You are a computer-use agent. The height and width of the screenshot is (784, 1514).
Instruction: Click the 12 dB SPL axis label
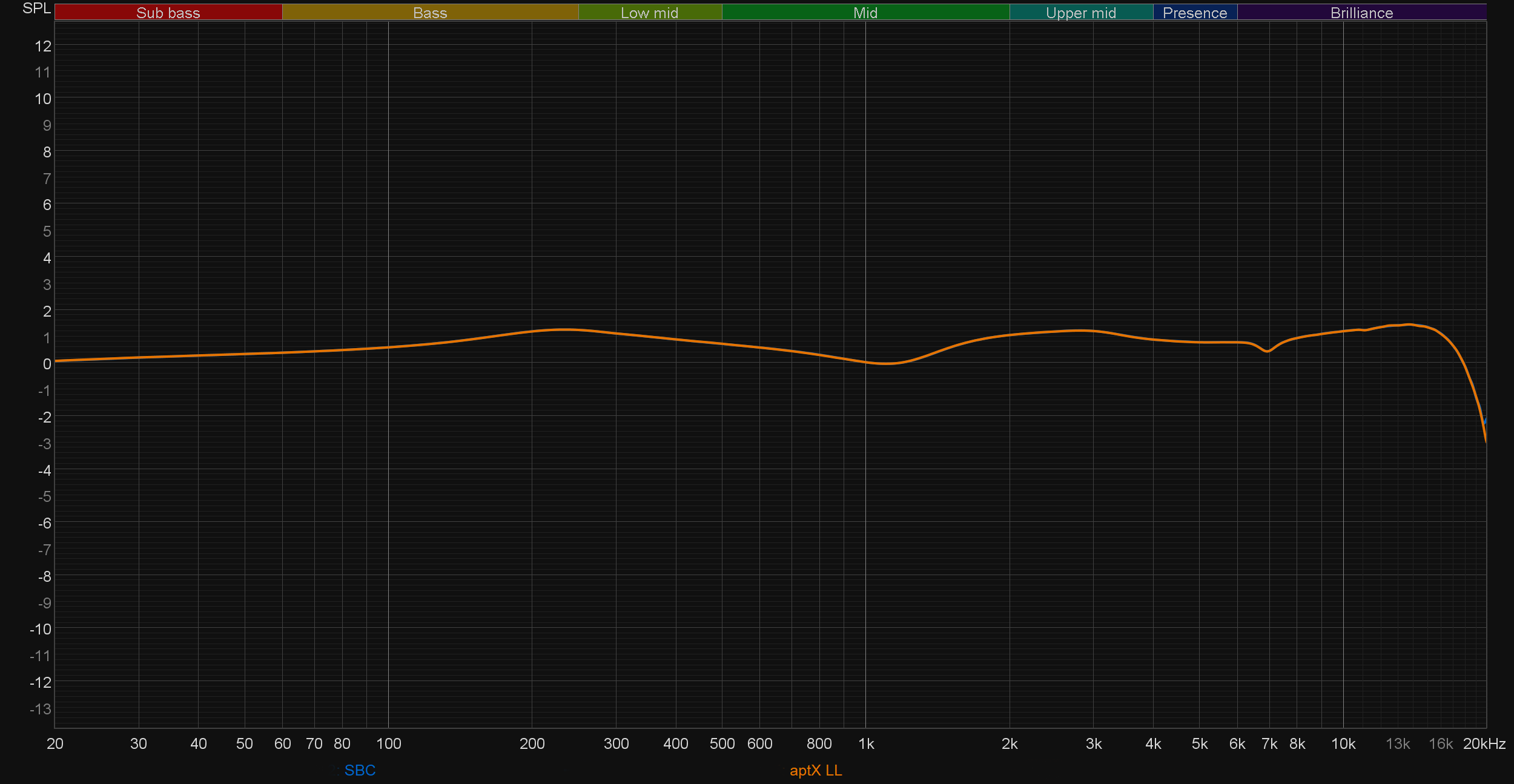click(x=43, y=46)
